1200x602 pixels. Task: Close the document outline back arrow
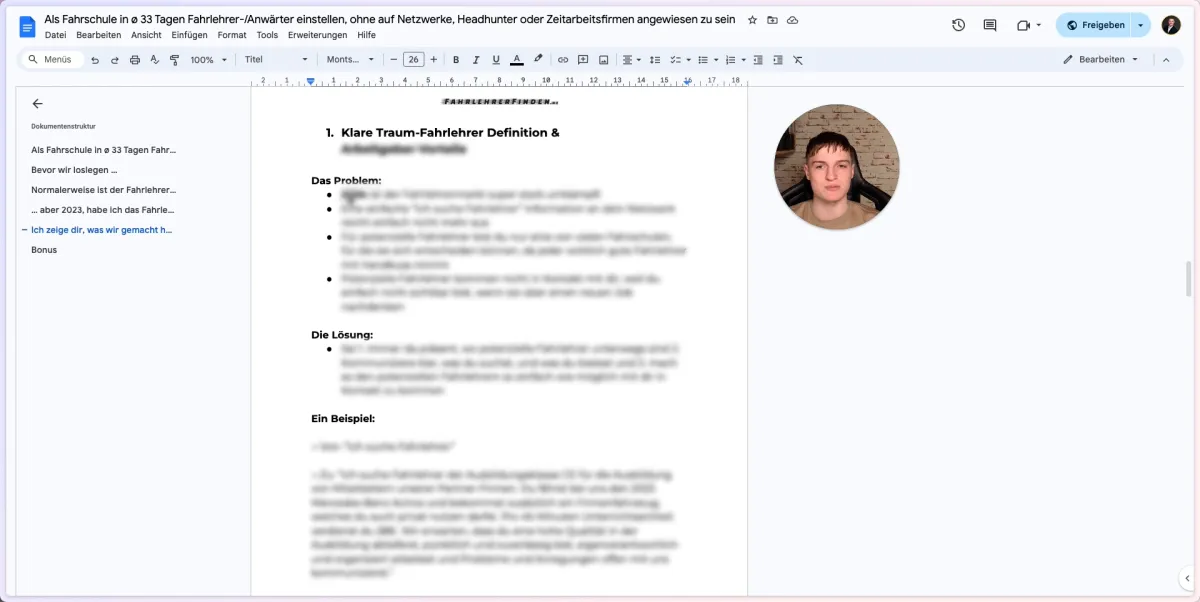click(x=38, y=103)
